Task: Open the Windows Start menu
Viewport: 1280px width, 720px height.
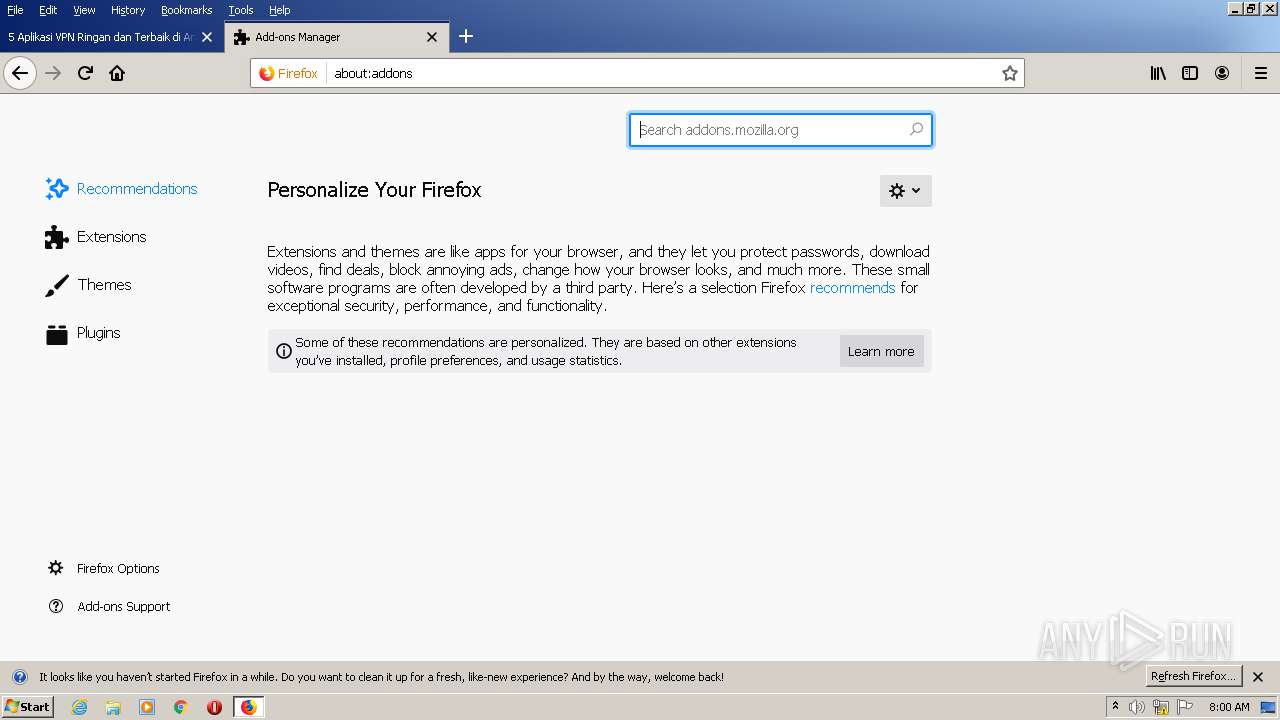Action: coord(27,707)
